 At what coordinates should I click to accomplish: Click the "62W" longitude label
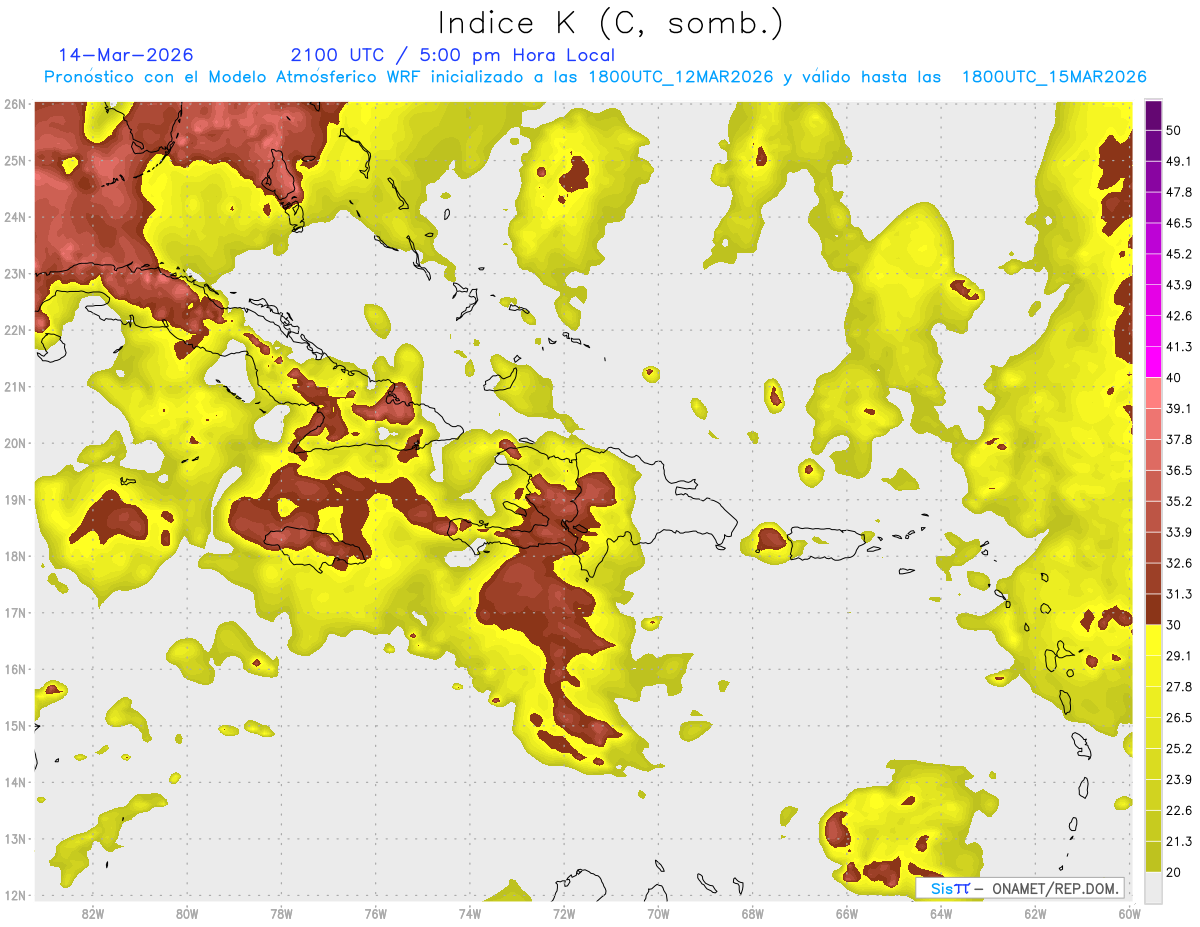click(1035, 914)
